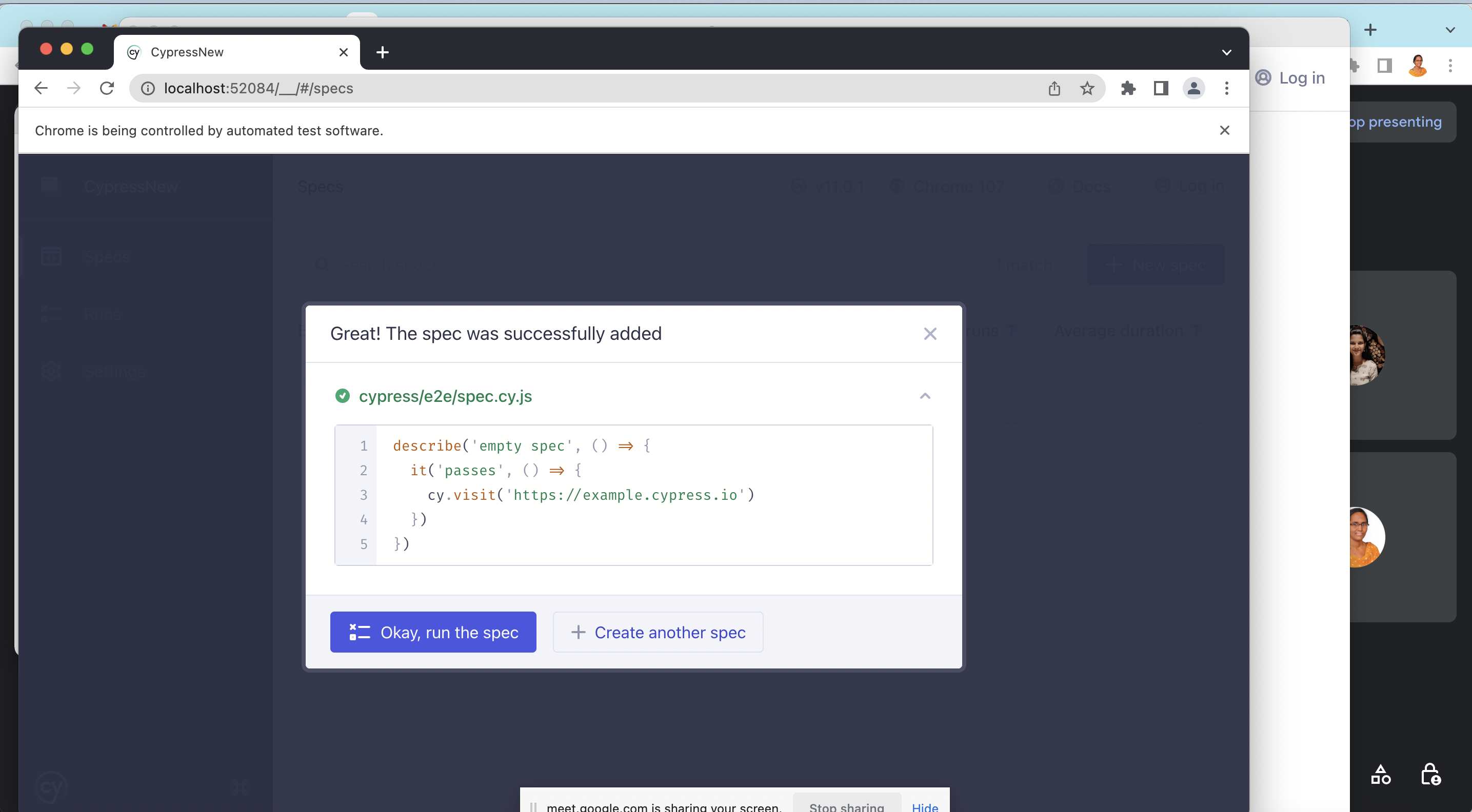This screenshot has height=812, width=1472.
Task: Open the cypress/e2e/spec.cy.js file name
Action: tap(445, 396)
